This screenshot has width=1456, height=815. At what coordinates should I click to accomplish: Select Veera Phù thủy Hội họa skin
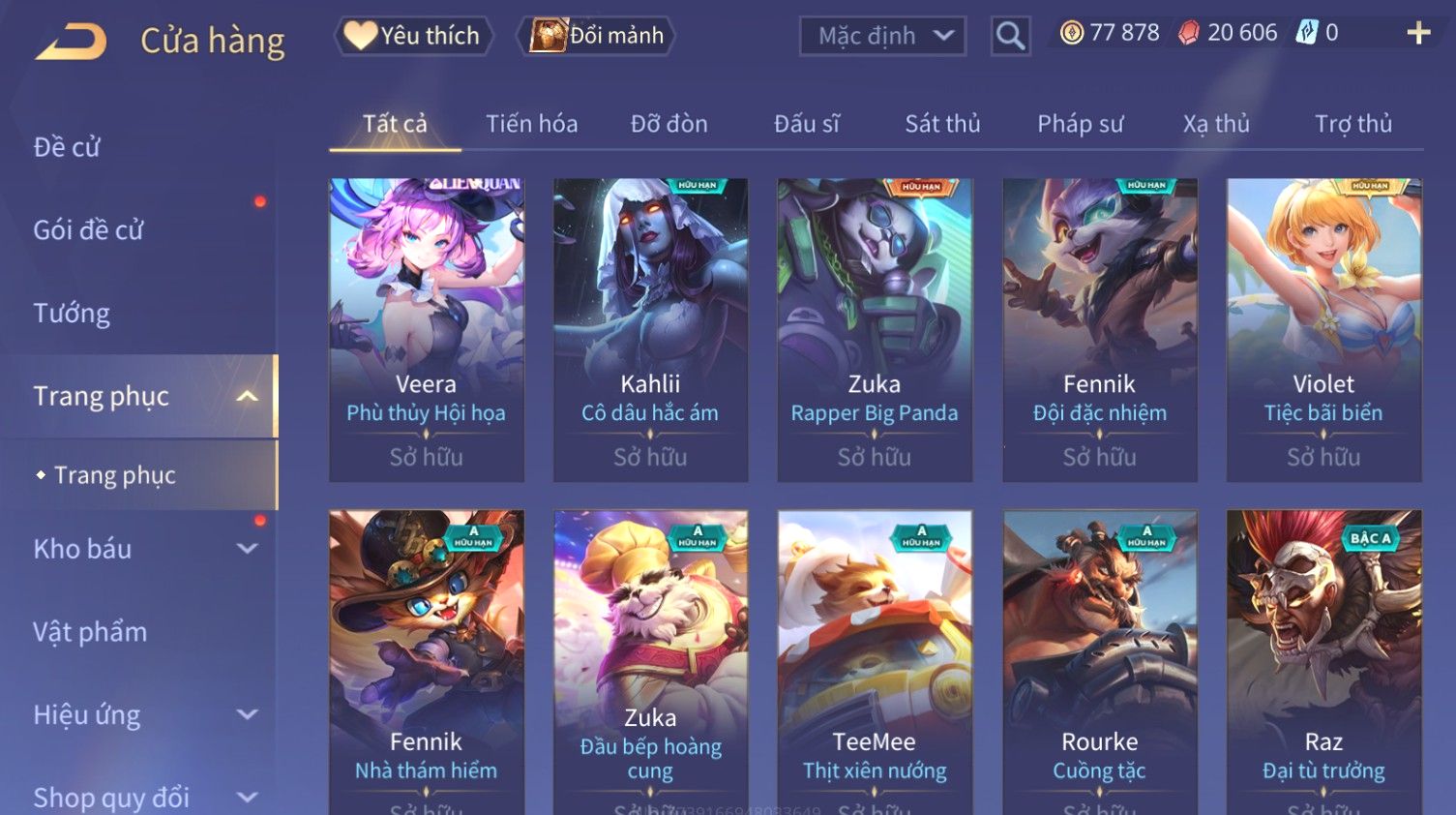(427, 329)
